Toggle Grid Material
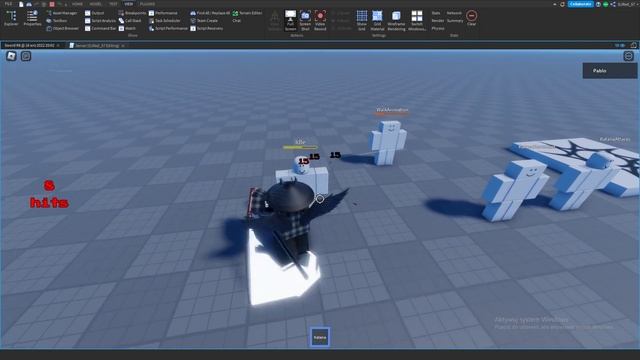This screenshot has width=640, height=360. [377, 20]
